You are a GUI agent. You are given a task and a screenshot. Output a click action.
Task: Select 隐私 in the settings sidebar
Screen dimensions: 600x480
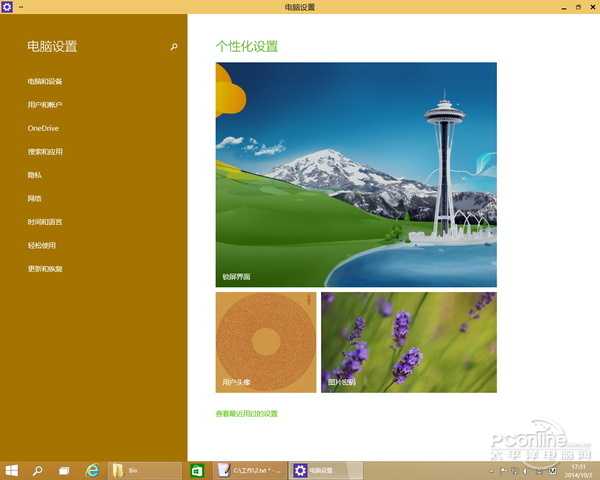tap(34, 175)
